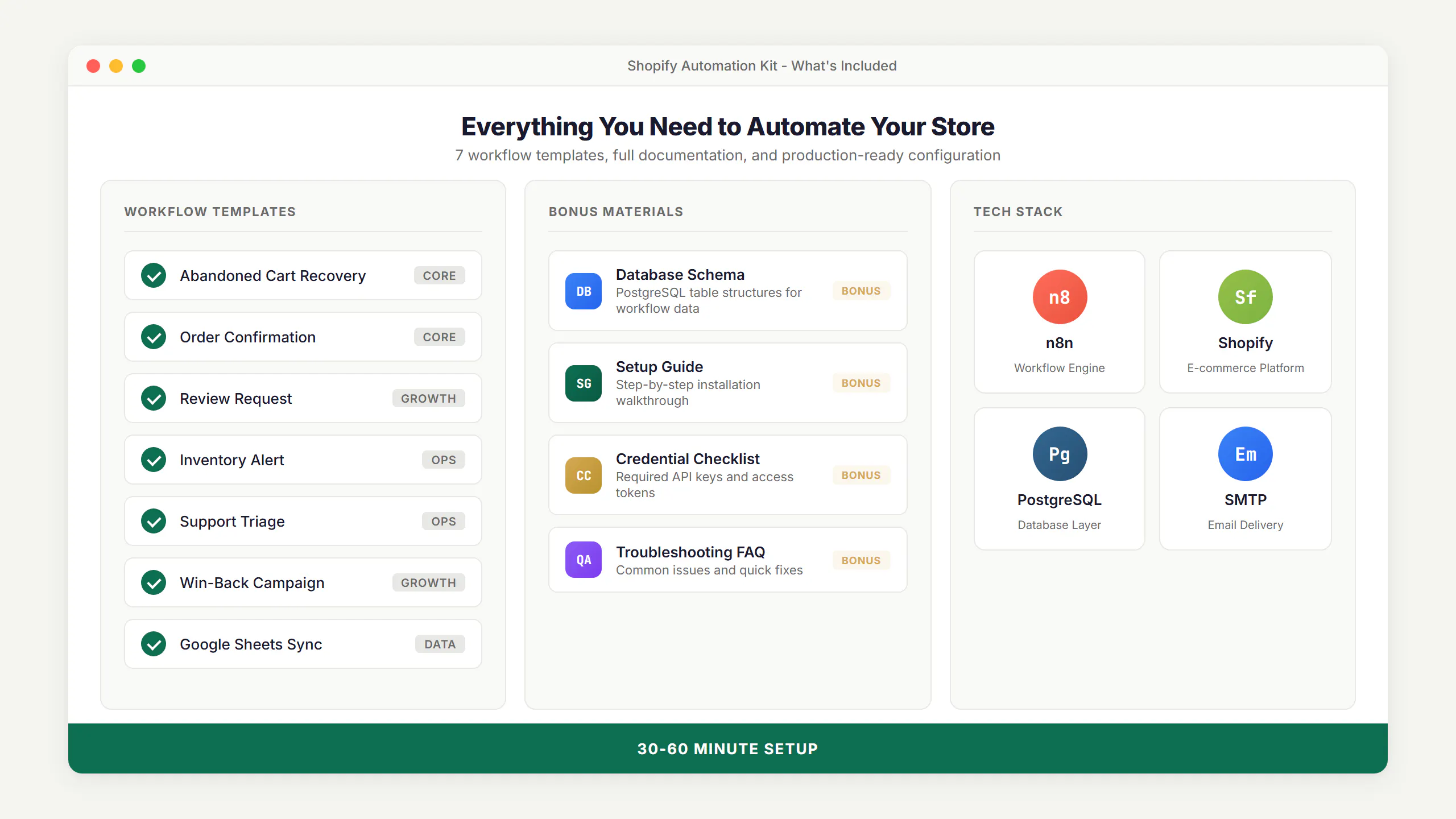Toggle the Abandoned Cart Recovery checkmark
Screen dimensions: 1456x819
[x=154, y=276]
